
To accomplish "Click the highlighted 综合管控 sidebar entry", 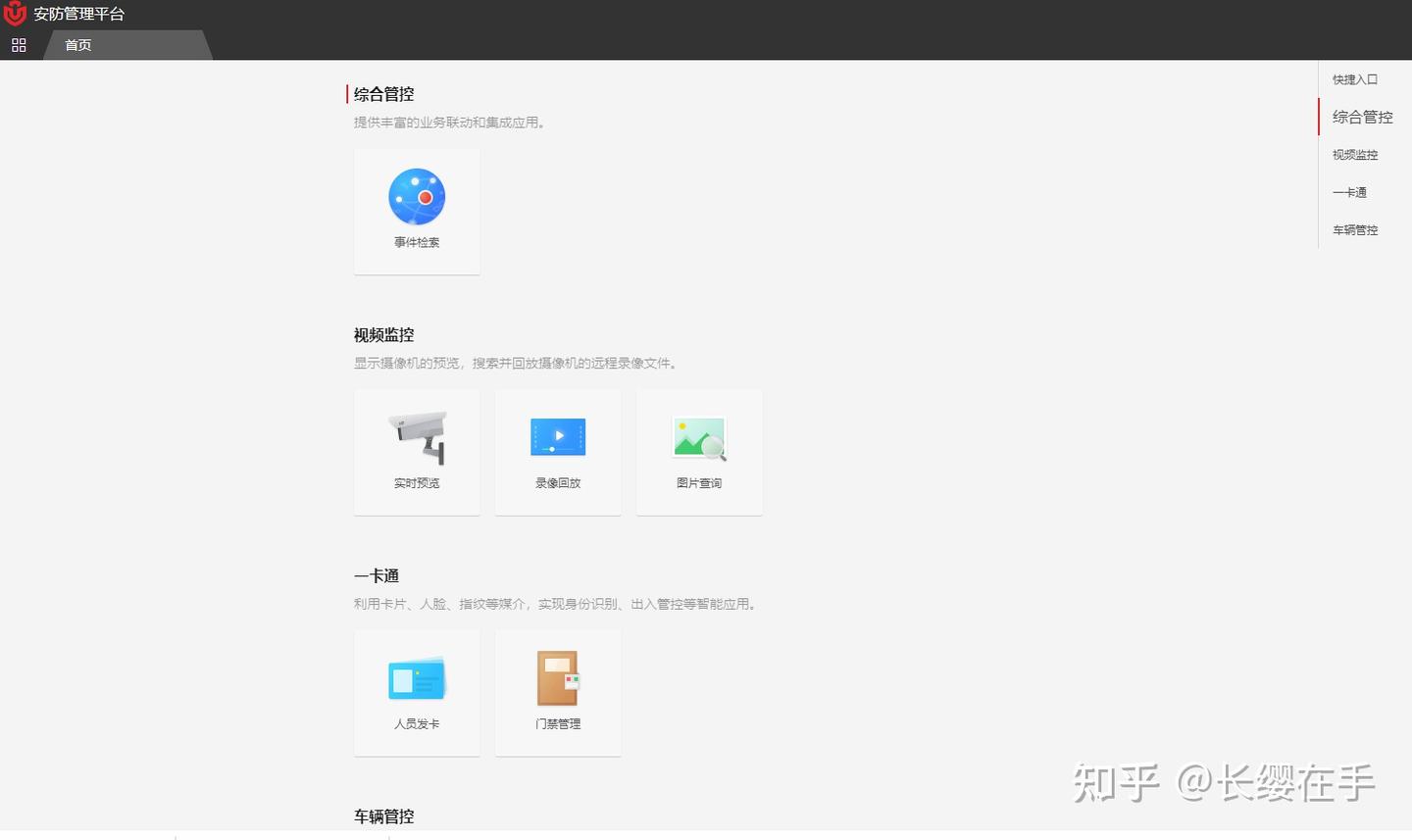I will (1361, 116).
